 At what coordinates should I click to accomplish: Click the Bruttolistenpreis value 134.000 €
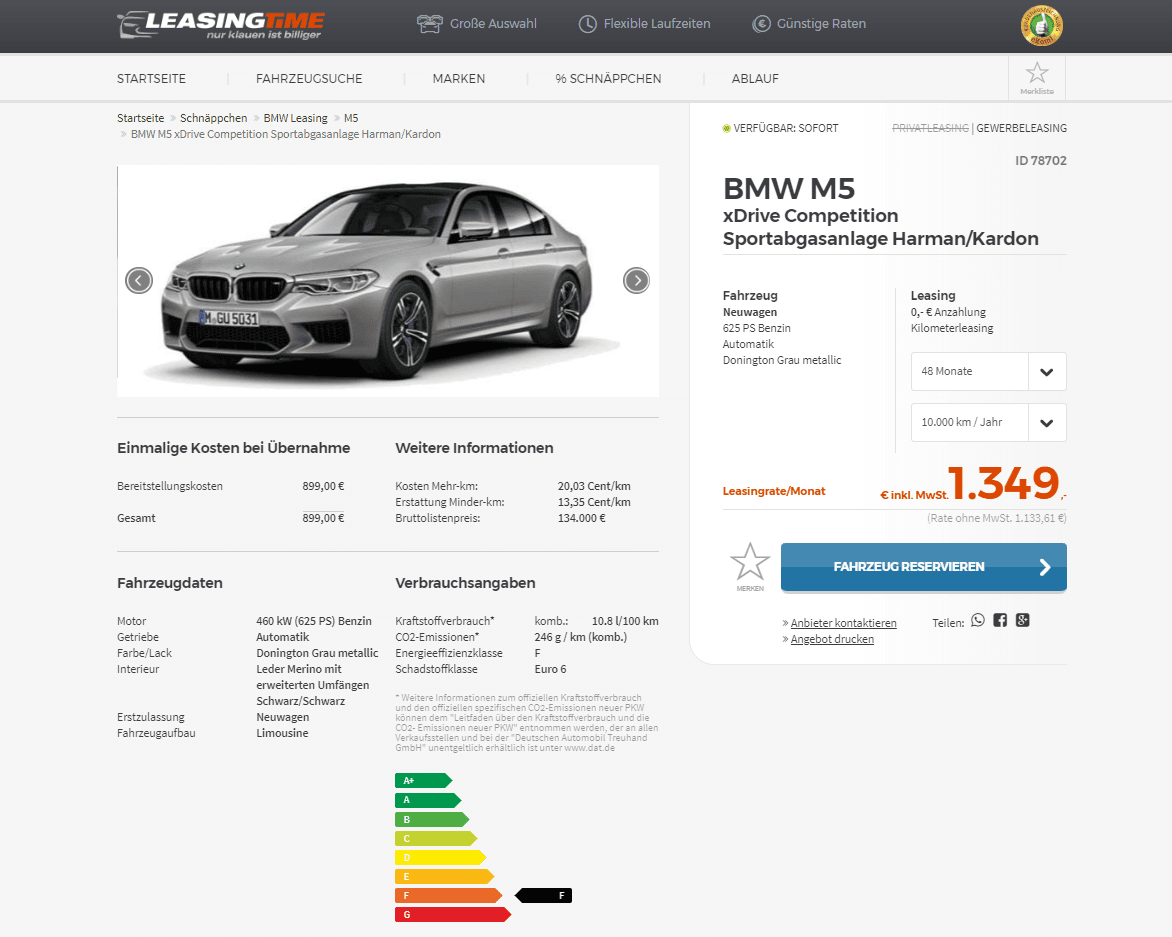582,518
